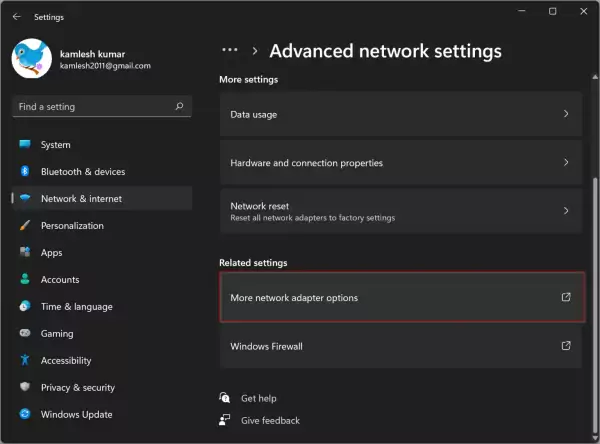Click the vertical scrollbar thumb

[x=595, y=304]
